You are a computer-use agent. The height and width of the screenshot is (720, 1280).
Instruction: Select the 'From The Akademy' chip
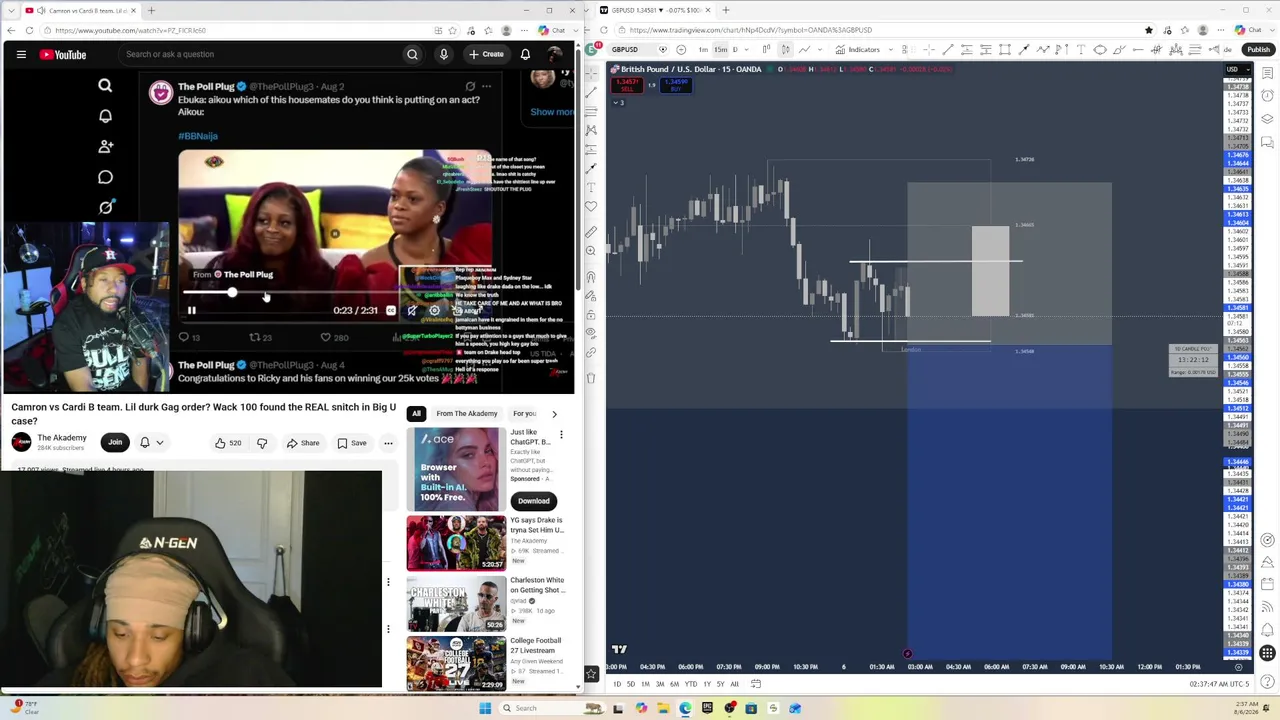pos(467,413)
